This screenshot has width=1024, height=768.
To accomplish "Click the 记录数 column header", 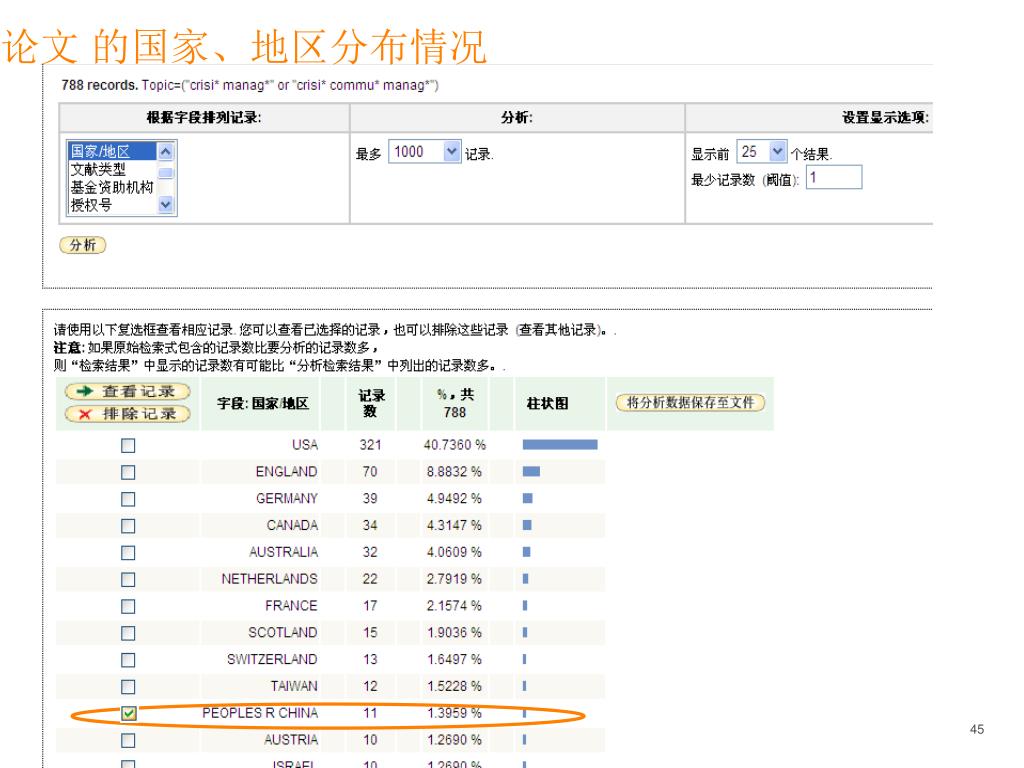I will click(x=370, y=403).
